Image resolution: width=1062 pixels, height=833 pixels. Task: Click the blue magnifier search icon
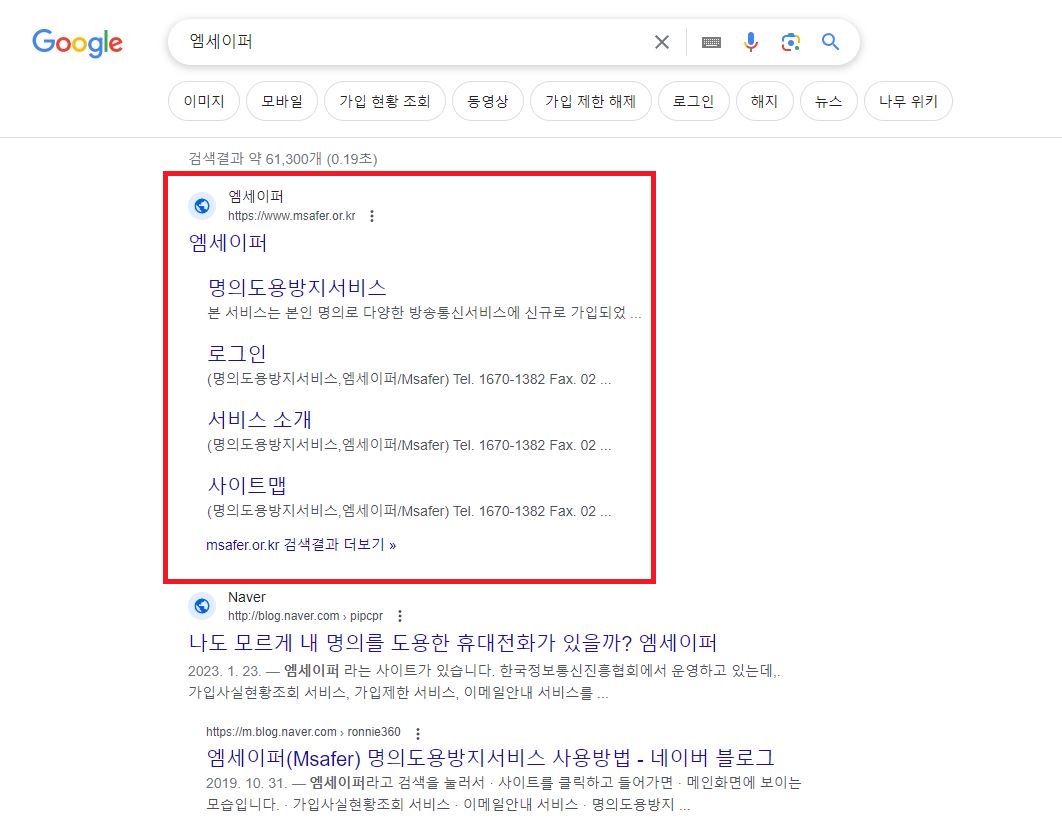(830, 42)
